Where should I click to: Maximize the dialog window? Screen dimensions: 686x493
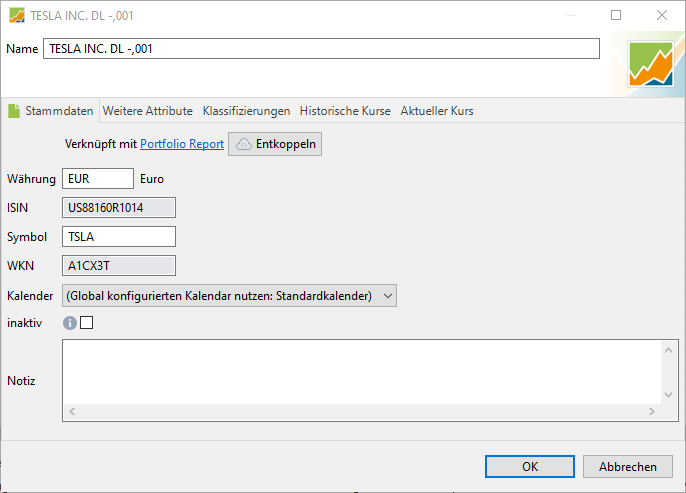tap(616, 16)
